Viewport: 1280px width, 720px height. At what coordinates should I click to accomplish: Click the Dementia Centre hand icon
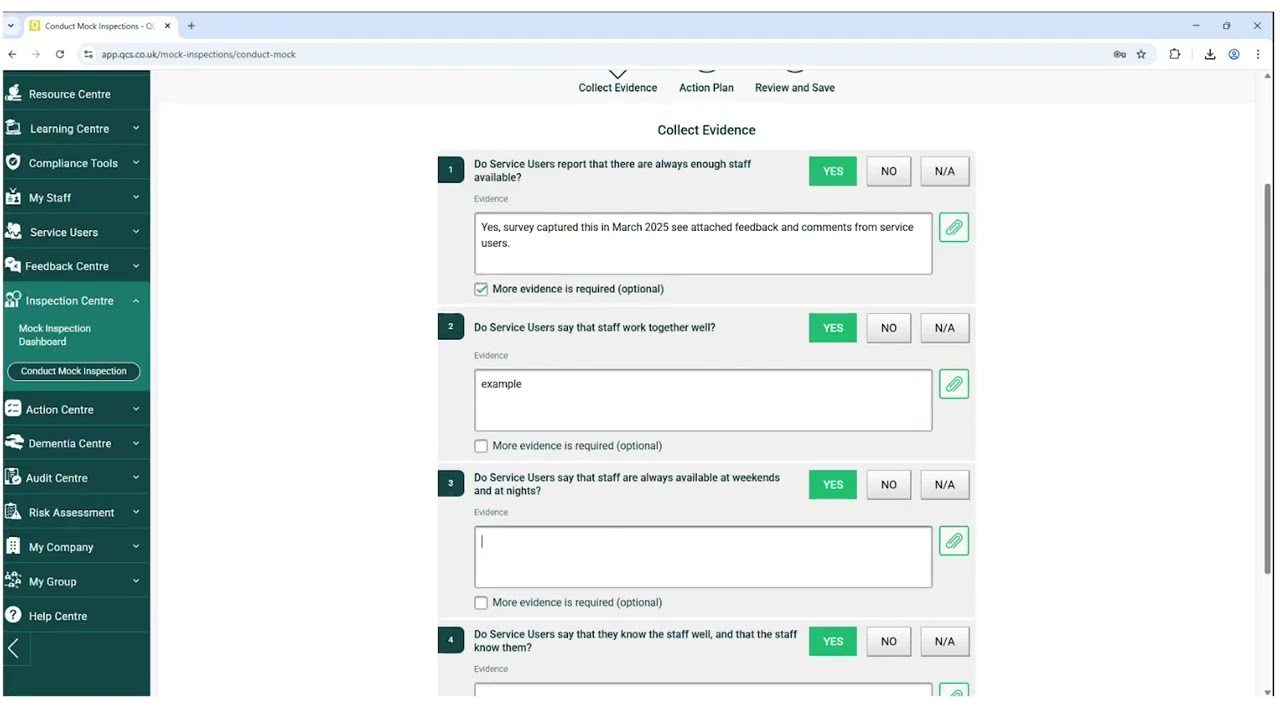(13, 443)
